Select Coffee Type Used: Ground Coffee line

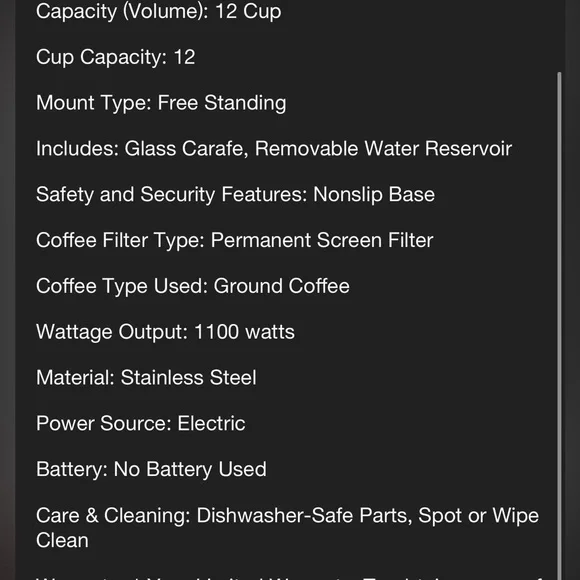(193, 286)
